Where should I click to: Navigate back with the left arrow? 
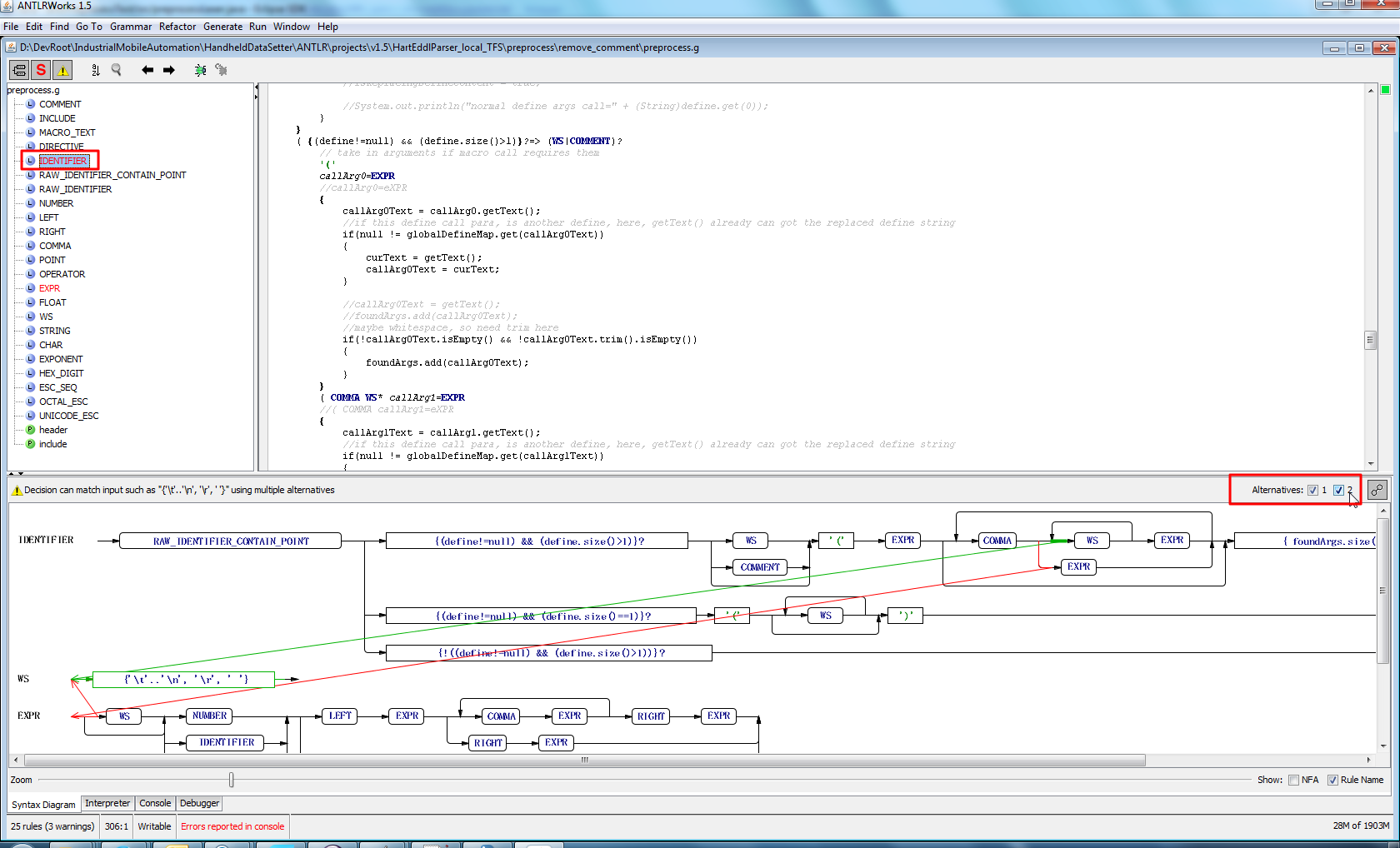[x=147, y=70]
